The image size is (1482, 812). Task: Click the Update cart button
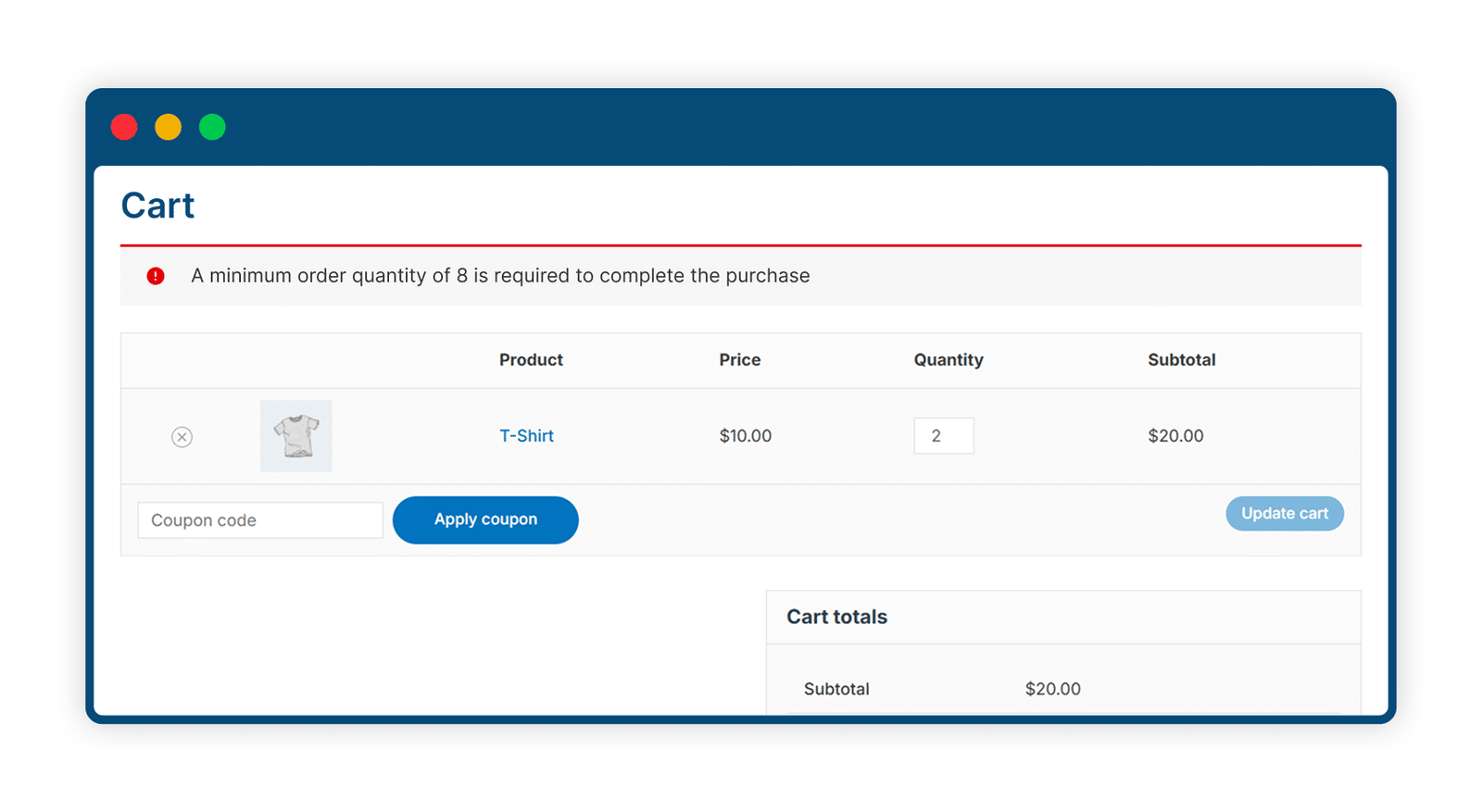(x=1285, y=514)
